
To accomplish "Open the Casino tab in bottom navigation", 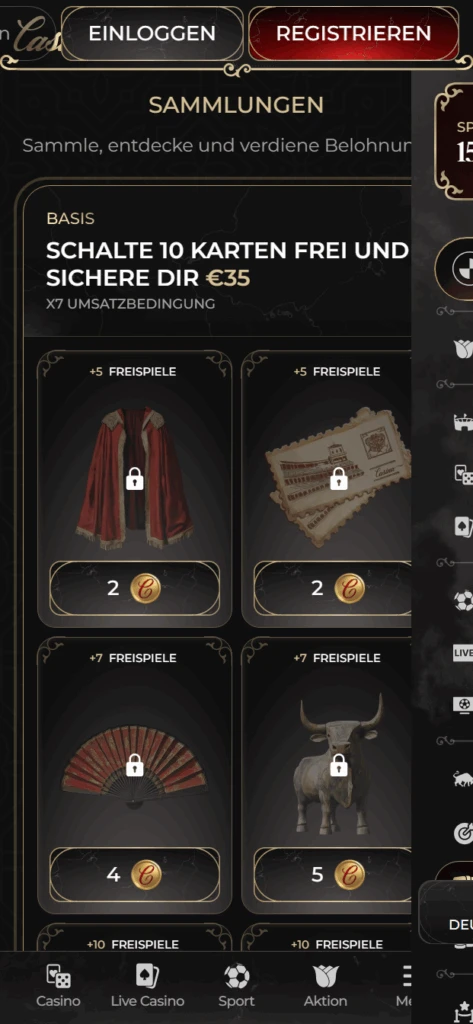I will tap(58, 986).
